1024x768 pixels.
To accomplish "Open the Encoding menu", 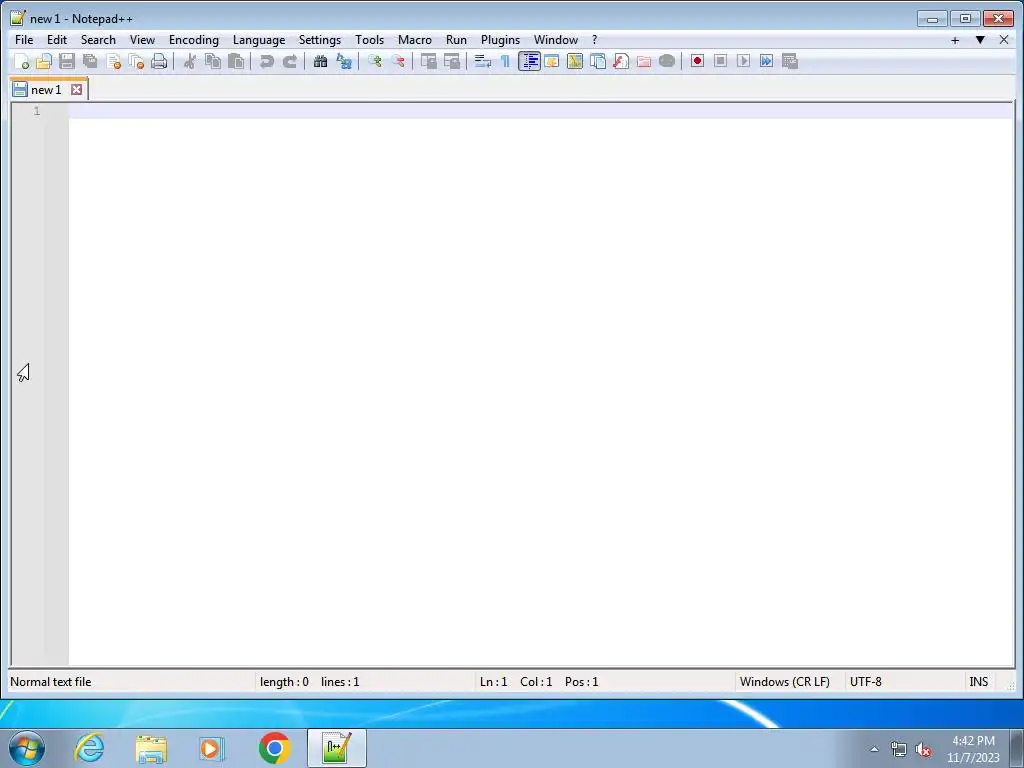I will coord(194,40).
